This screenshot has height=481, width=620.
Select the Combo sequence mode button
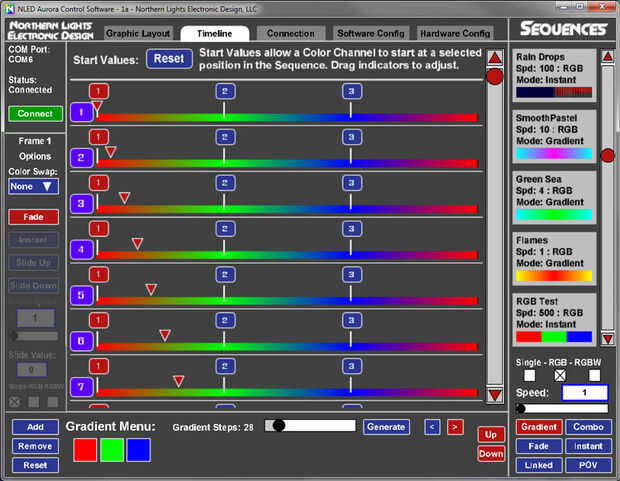pos(588,427)
